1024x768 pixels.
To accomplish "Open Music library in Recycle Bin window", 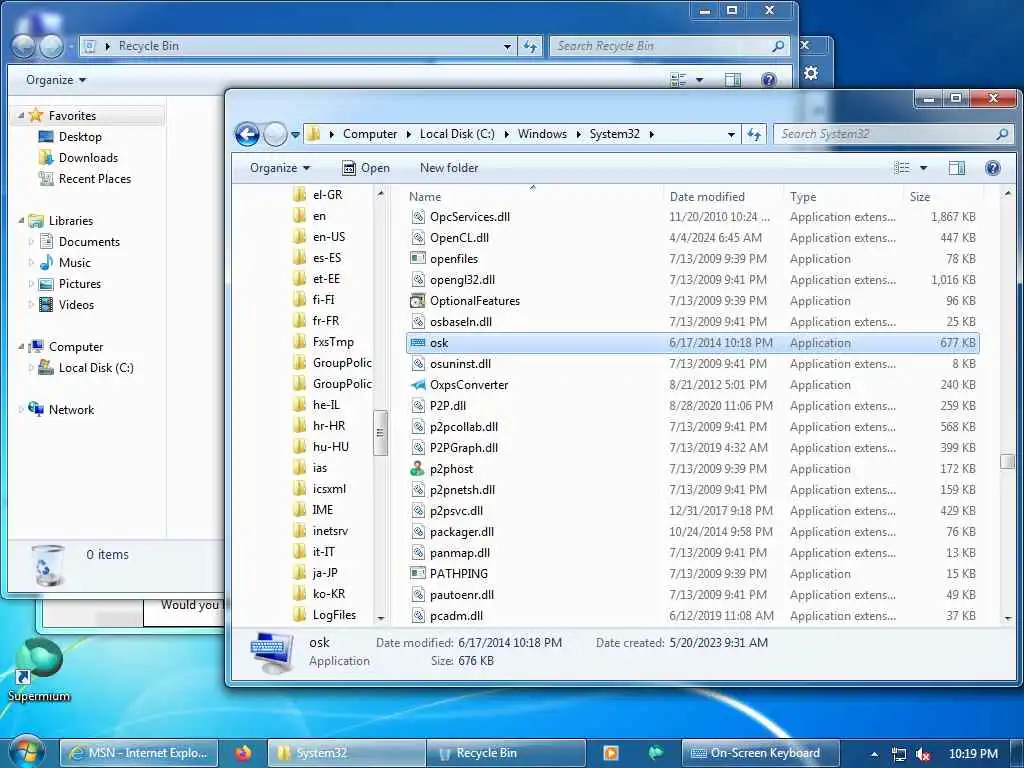I will 74,263.
